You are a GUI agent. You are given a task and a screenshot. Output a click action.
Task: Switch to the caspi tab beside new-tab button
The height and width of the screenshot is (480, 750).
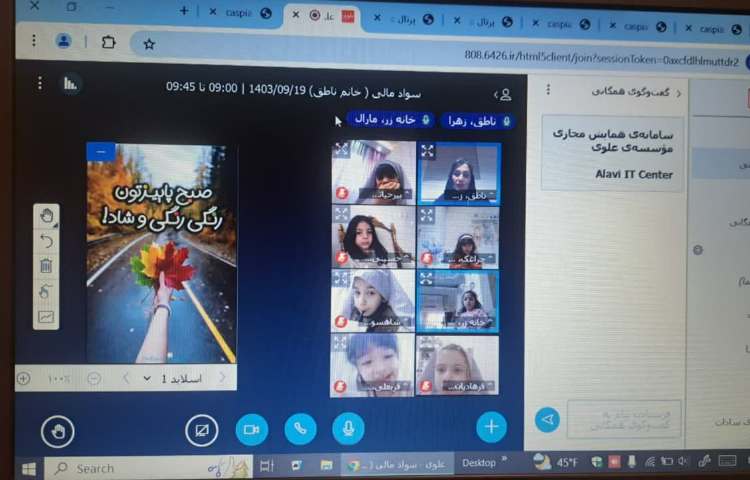239,13
